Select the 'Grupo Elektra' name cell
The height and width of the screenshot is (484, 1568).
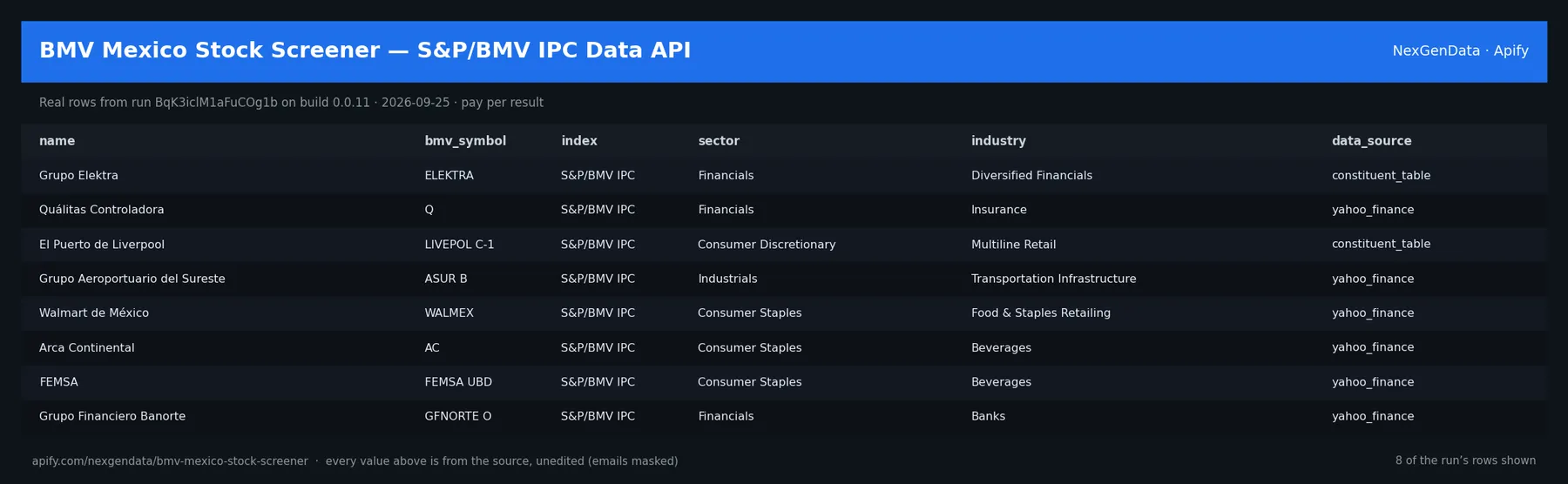coord(78,176)
